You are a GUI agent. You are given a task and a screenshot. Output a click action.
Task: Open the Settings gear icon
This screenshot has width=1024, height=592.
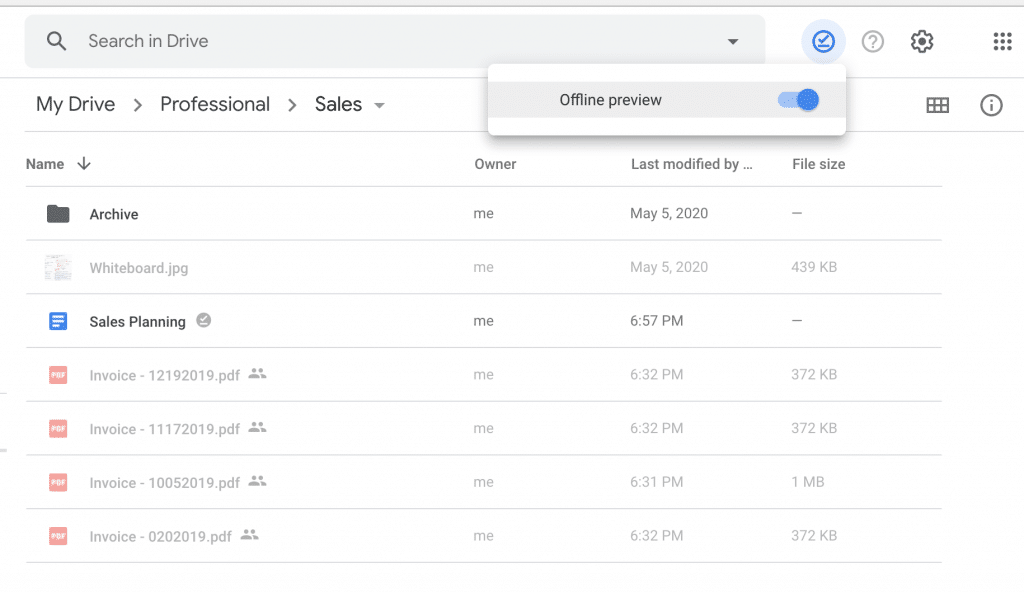(x=922, y=42)
